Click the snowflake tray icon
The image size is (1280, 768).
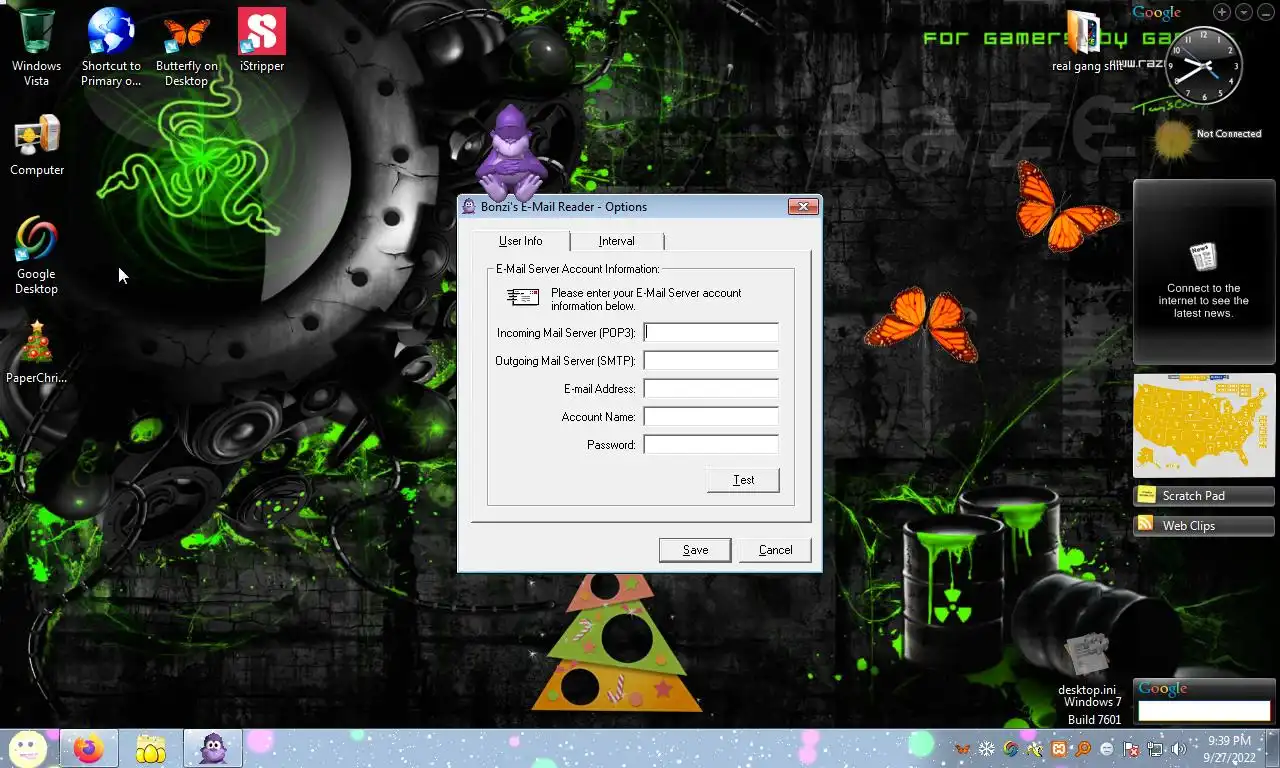tap(986, 749)
